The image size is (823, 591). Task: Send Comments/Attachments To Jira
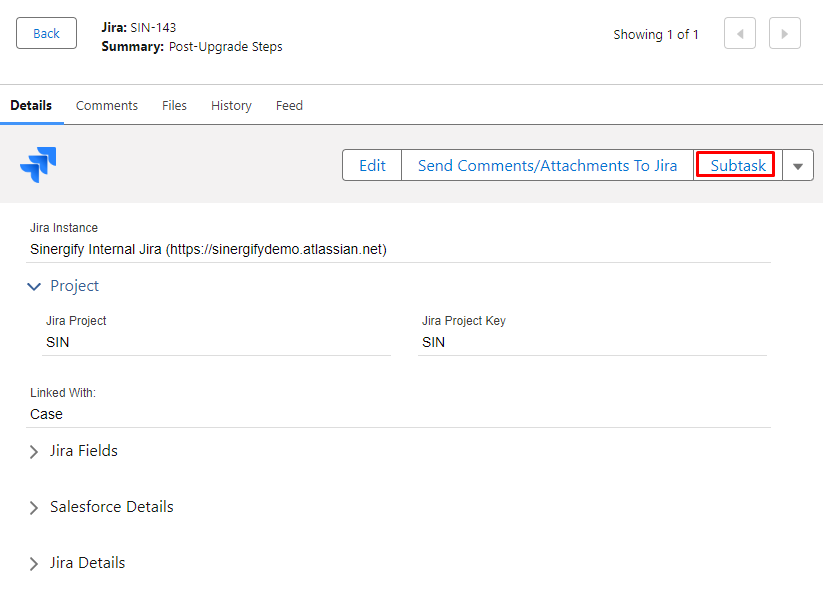point(547,165)
